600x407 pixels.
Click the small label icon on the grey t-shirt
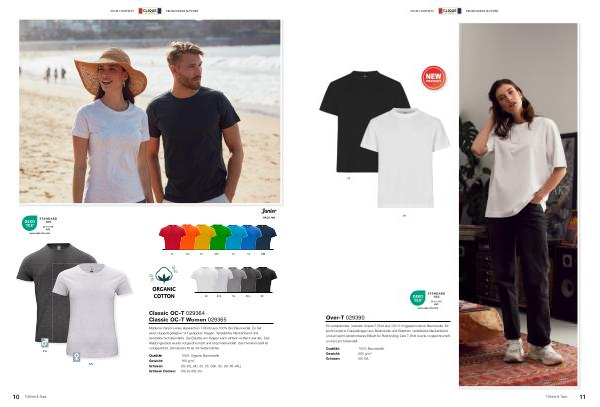[x=45, y=342]
